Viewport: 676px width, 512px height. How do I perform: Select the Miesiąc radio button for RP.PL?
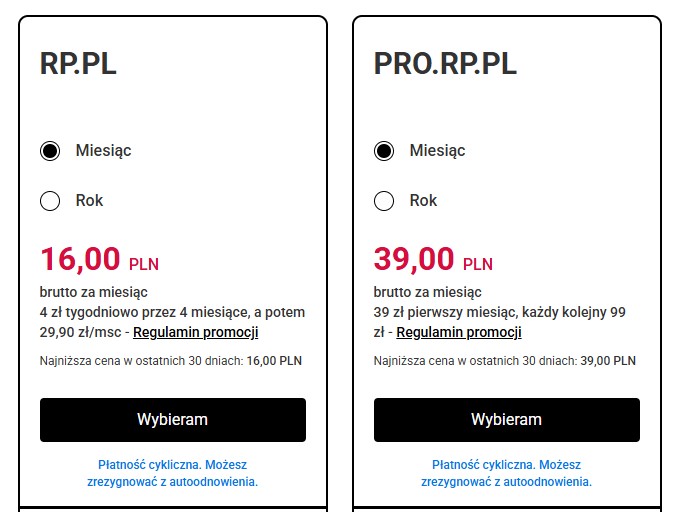pos(50,151)
